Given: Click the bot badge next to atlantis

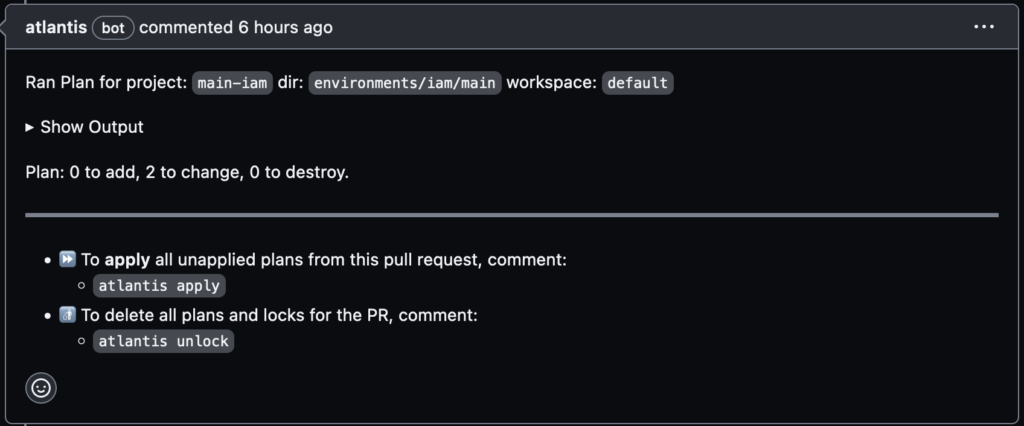Looking at the screenshot, I should (113, 28).
